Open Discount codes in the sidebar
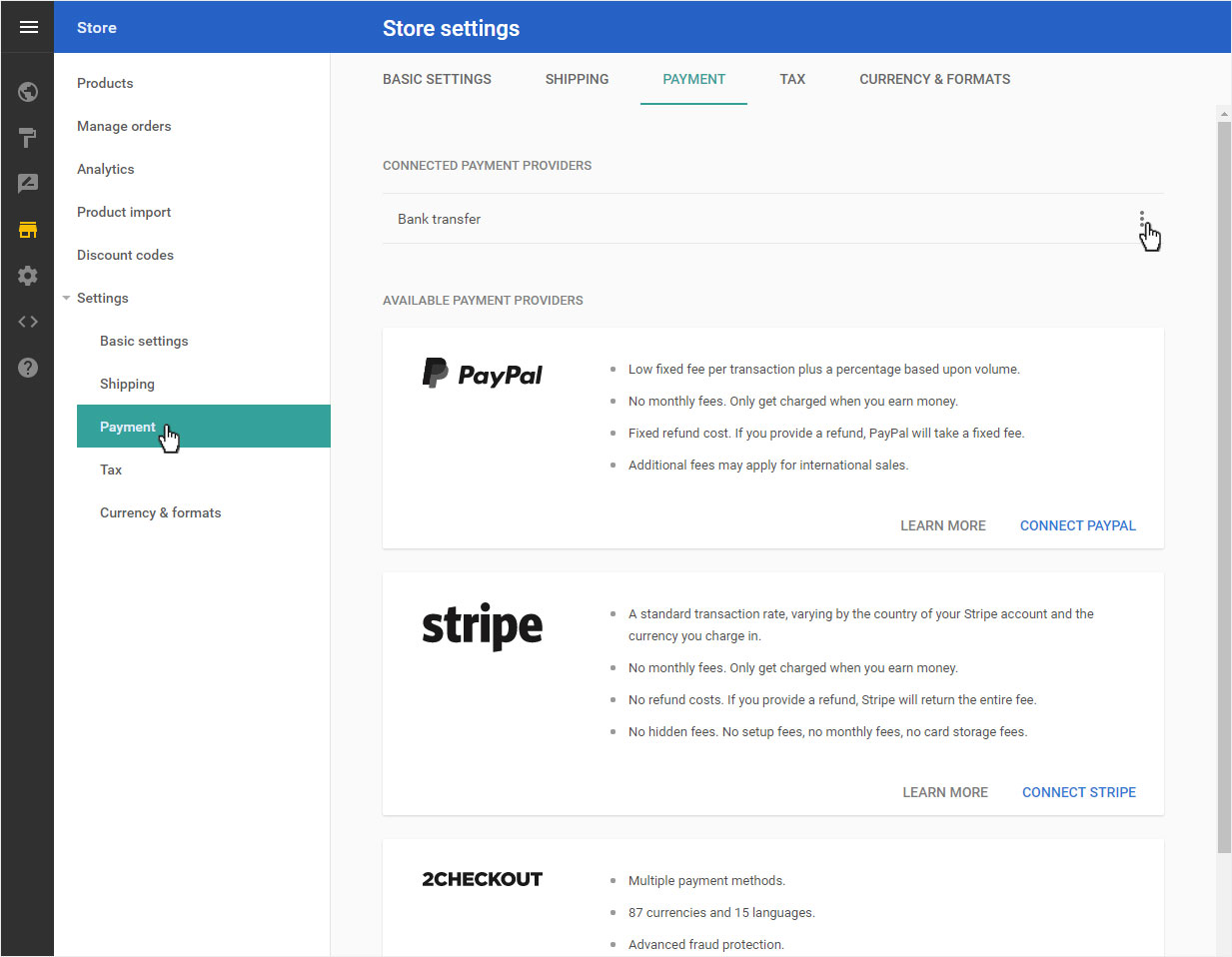Viewport: 1232px width, 957px height. [125, 255]
